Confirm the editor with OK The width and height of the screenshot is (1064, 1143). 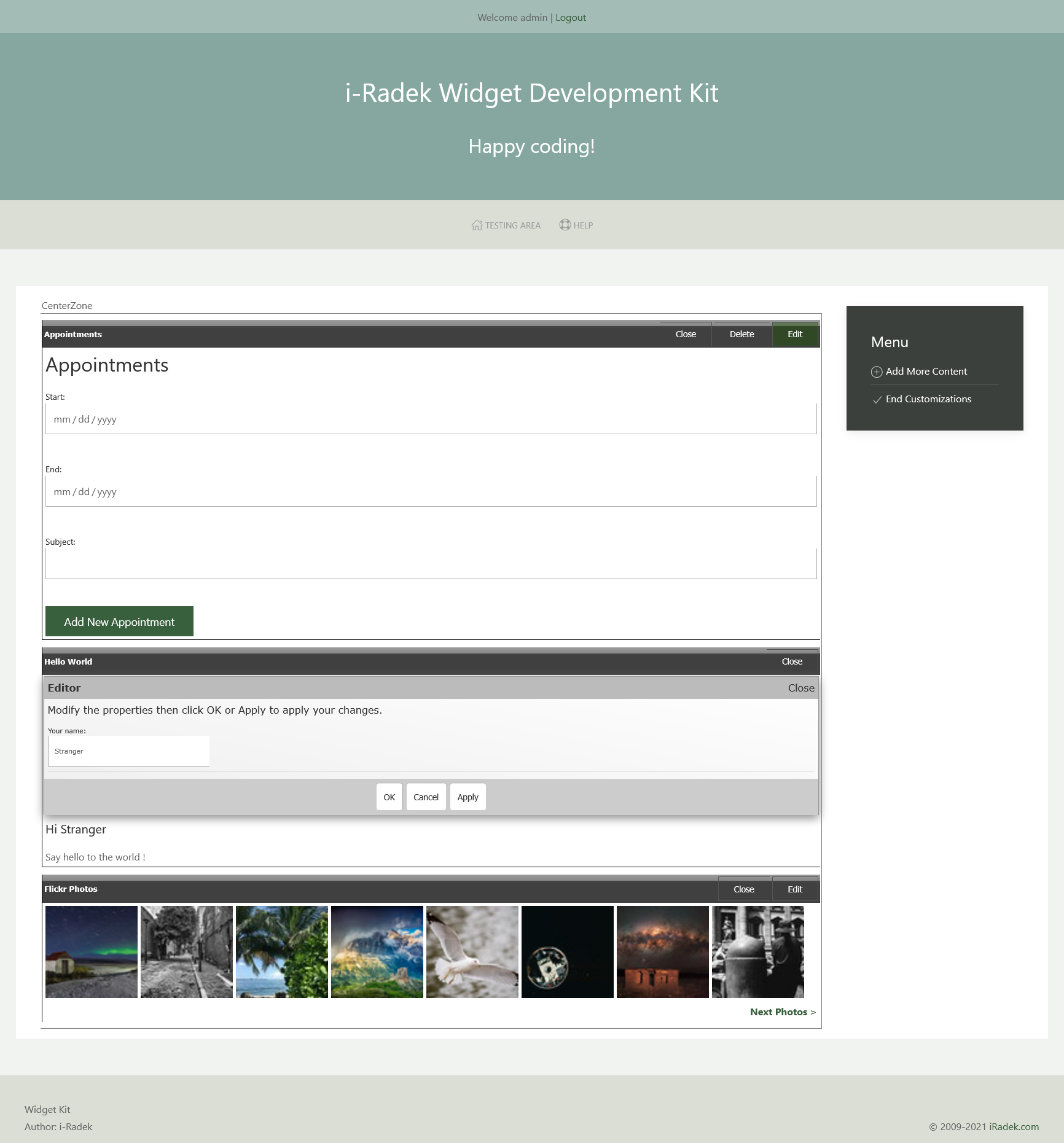click(x=389, y=797)
